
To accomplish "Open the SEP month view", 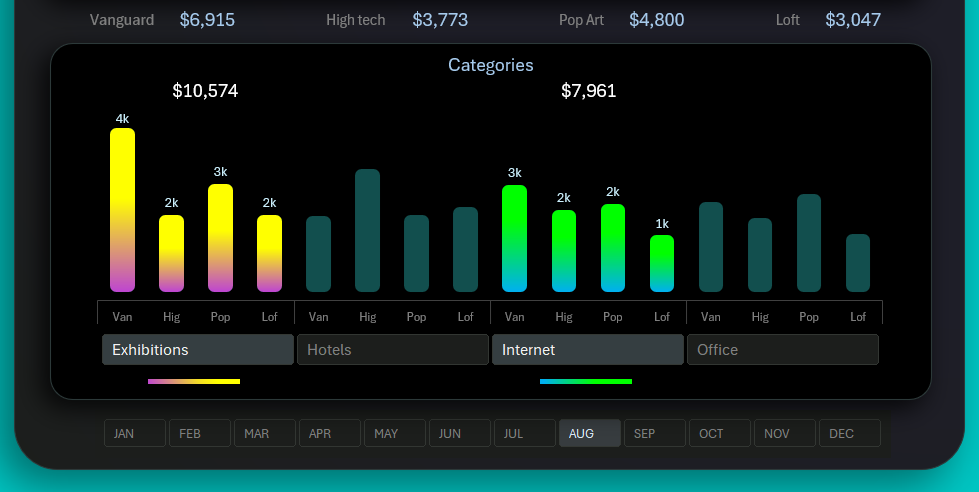I will click(654, 433).
